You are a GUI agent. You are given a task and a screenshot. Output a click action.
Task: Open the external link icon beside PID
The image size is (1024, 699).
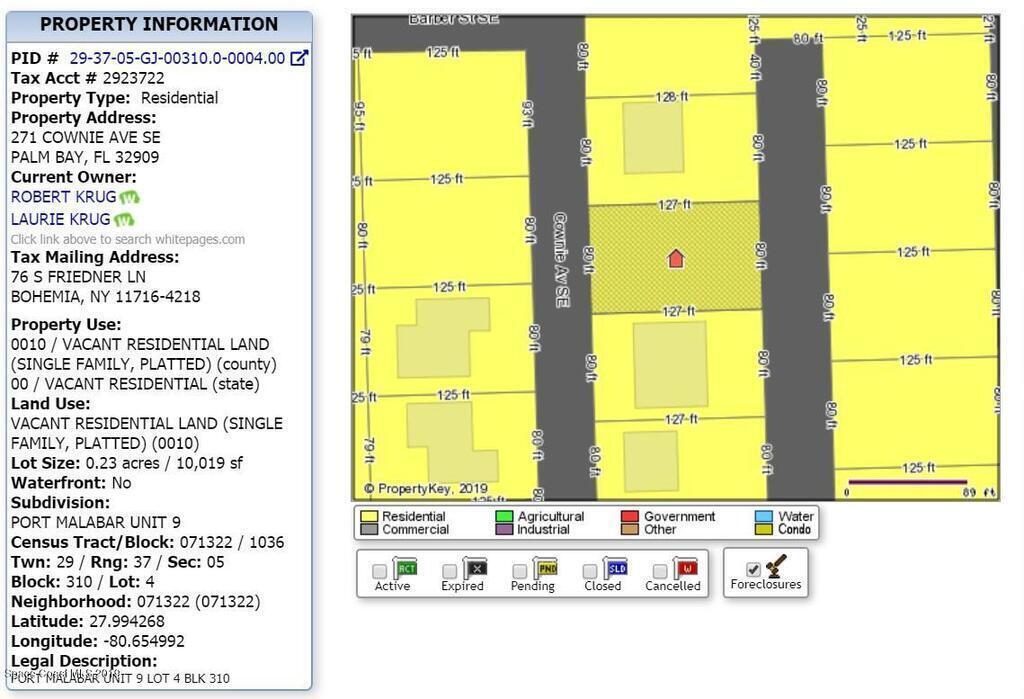[299, 58]
